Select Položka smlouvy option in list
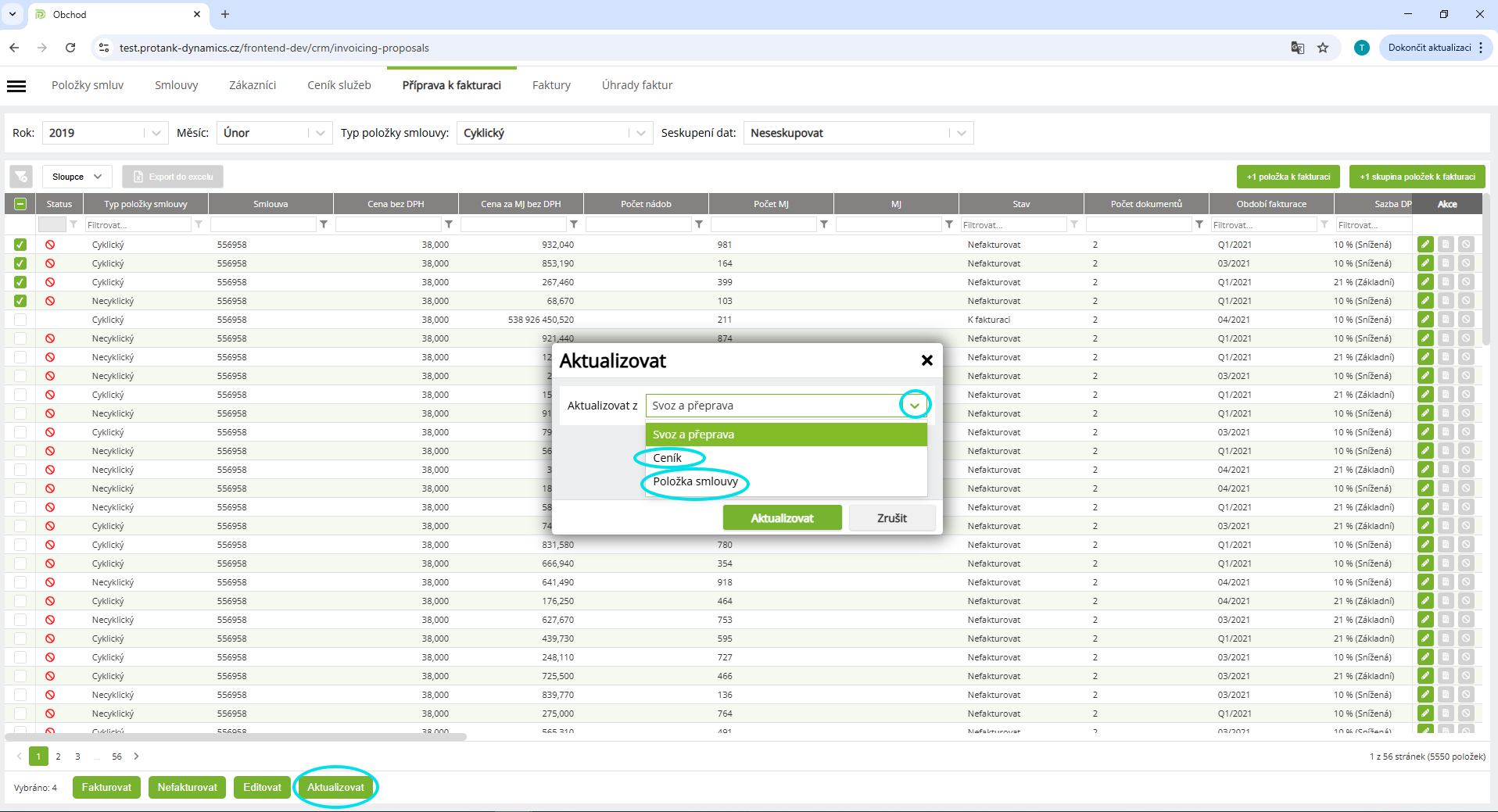Screen dimensions: 1498x812 tap(787, 481)
